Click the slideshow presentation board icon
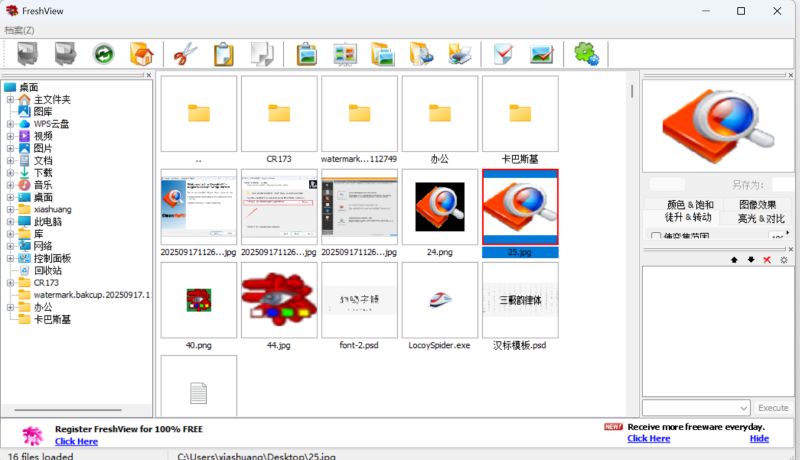Image resolution: width=800 pixels, height=460 pixels. pos(345,54)
